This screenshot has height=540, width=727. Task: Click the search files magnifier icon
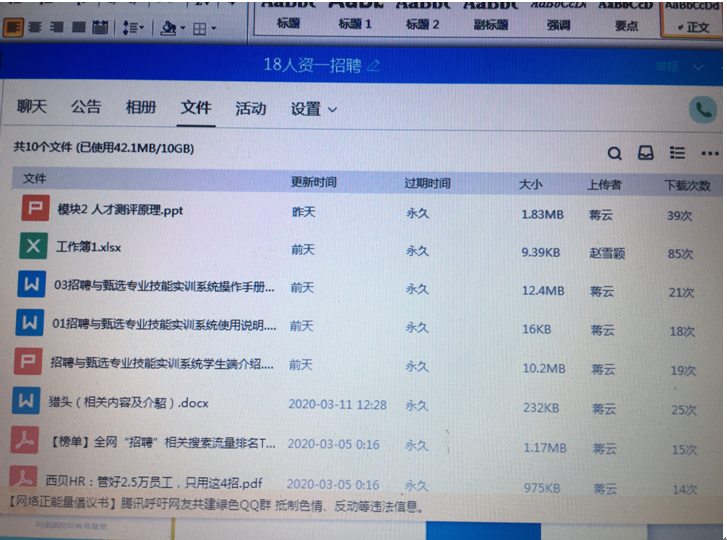click(x=615, y=153)
